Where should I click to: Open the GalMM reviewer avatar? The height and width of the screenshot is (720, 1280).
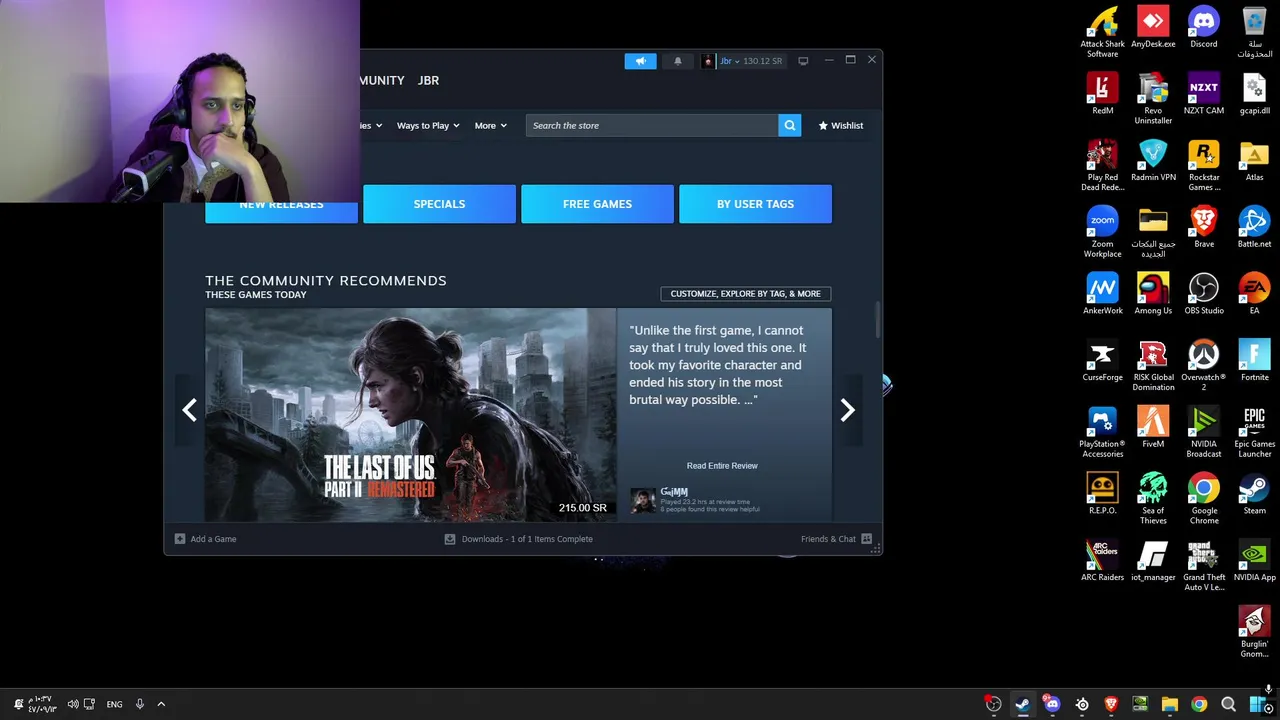click(x=643, y=500)
